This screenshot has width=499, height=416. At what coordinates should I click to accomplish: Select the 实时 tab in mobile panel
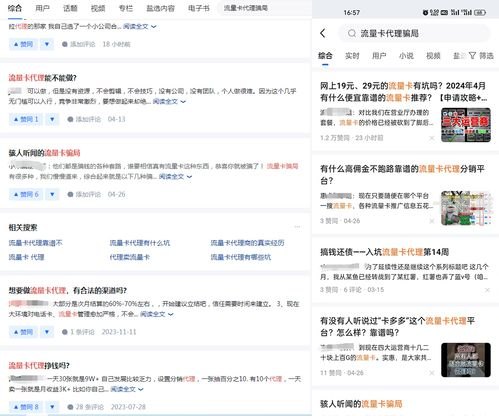(x=352, y=56)
